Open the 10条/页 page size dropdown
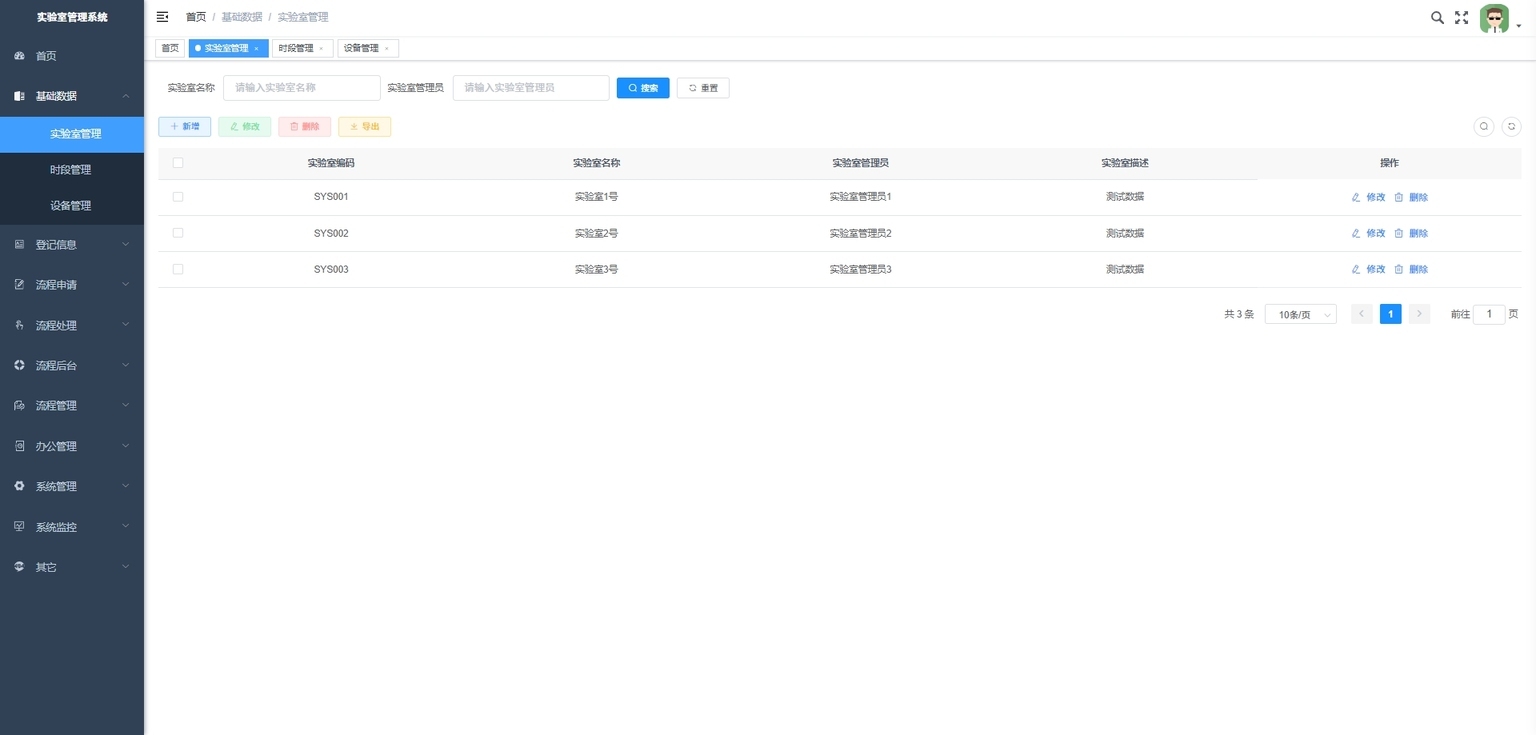This screenshot has height=735, width=1536. pos(1300,314)
